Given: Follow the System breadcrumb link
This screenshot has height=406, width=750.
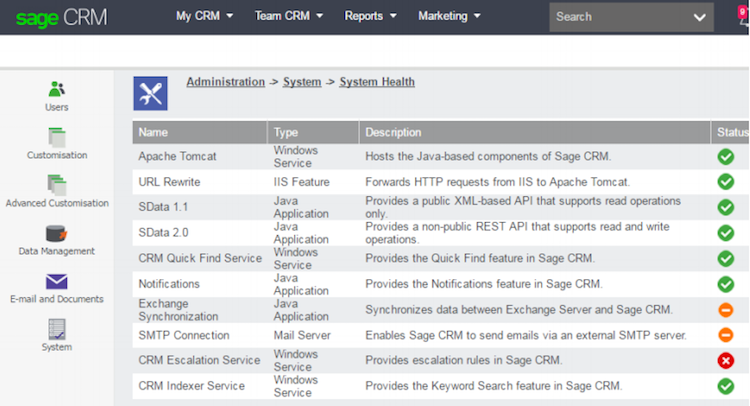Looking at the screenshot, I should [x=302, y=82].
